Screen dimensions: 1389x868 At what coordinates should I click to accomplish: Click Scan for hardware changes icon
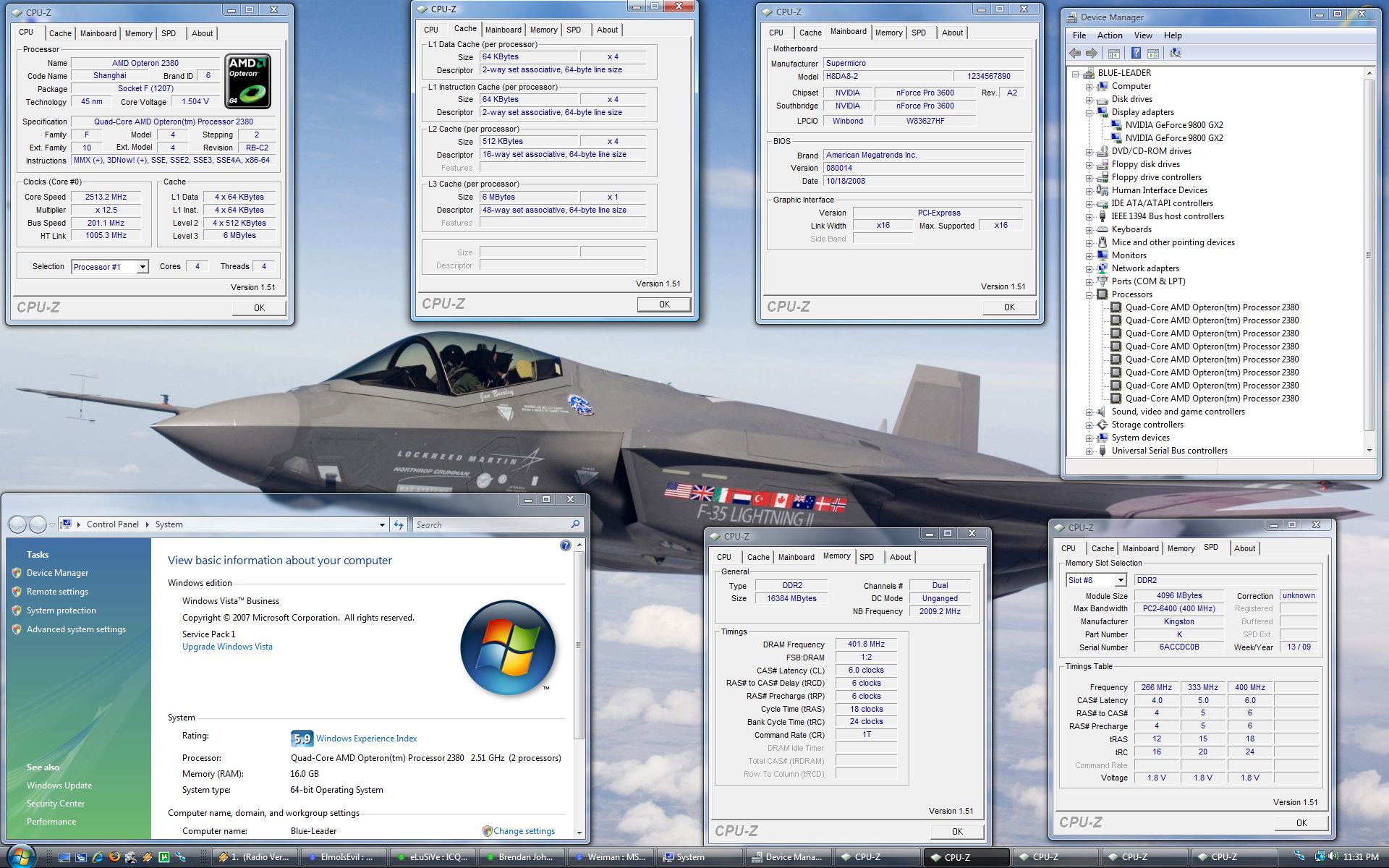coord(1176,53)
